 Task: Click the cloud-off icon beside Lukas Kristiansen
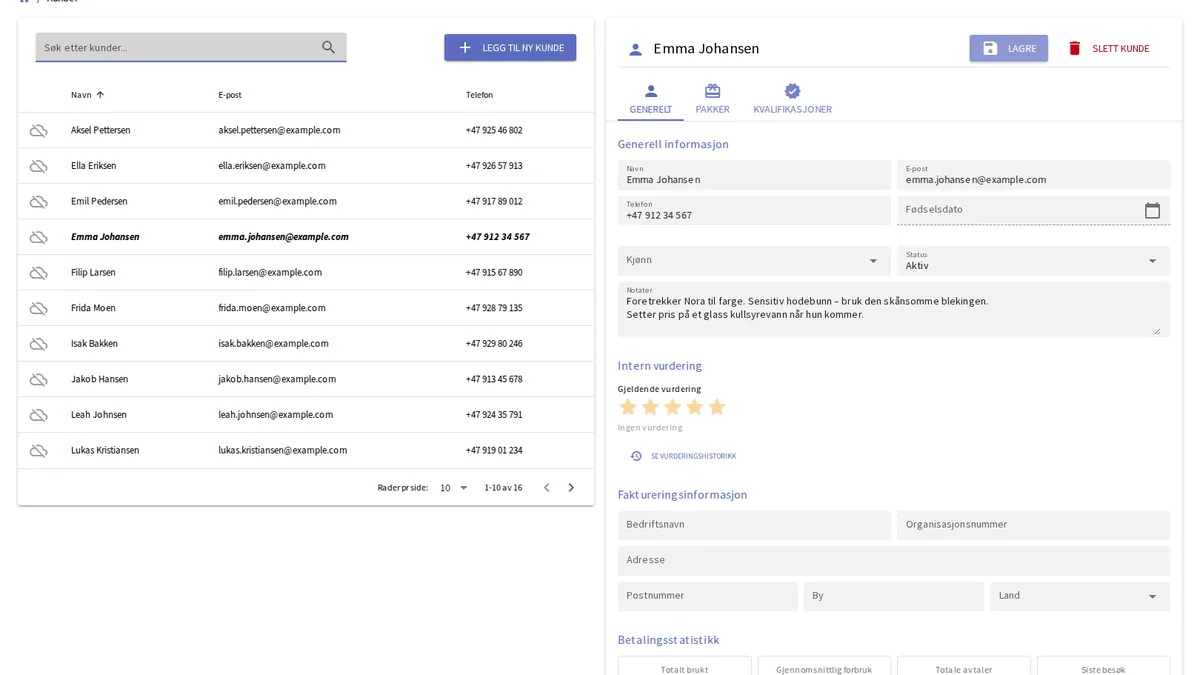(38, 450)
